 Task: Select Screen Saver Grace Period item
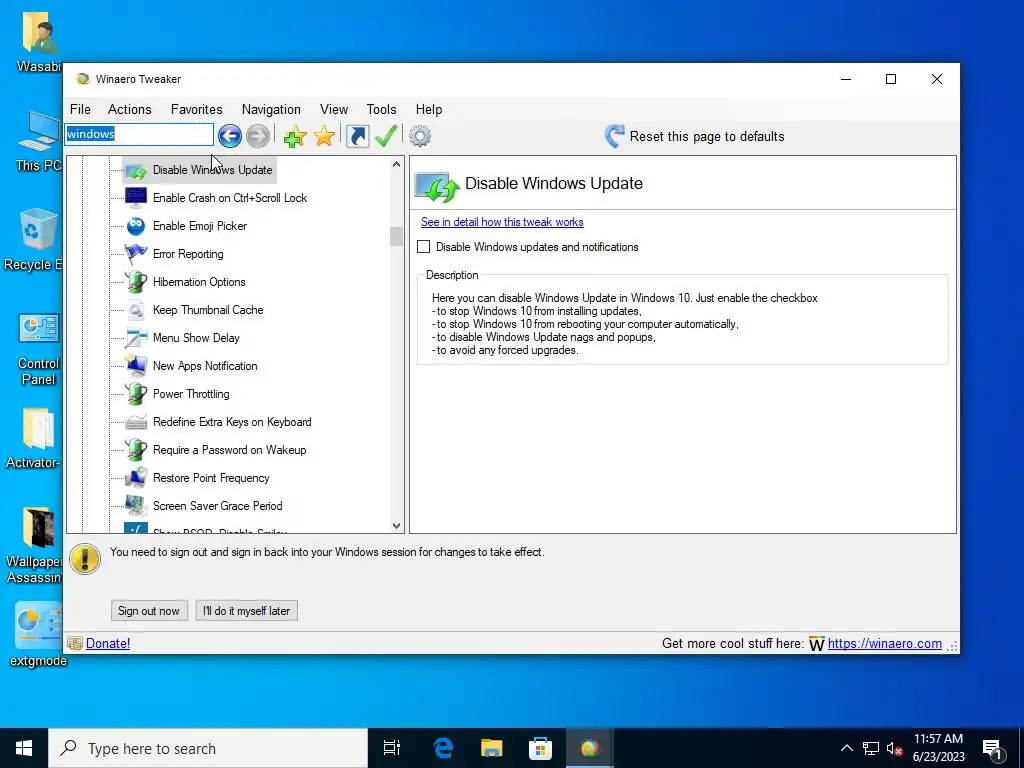(217, 506)
